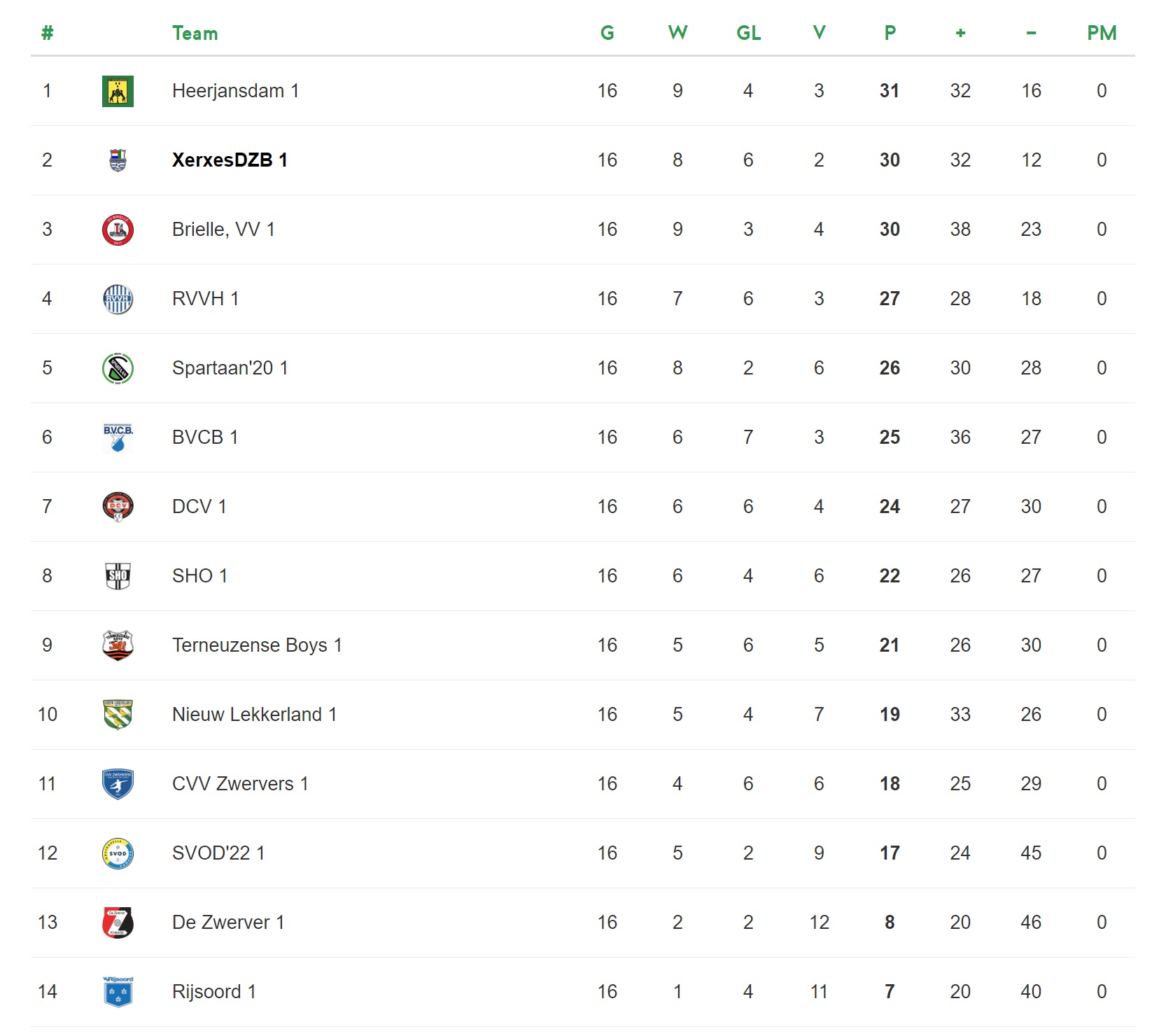Click the De Zwerver red-black logo
The height and width of the screenshot is (1036, 1173).
pos(118,923)
